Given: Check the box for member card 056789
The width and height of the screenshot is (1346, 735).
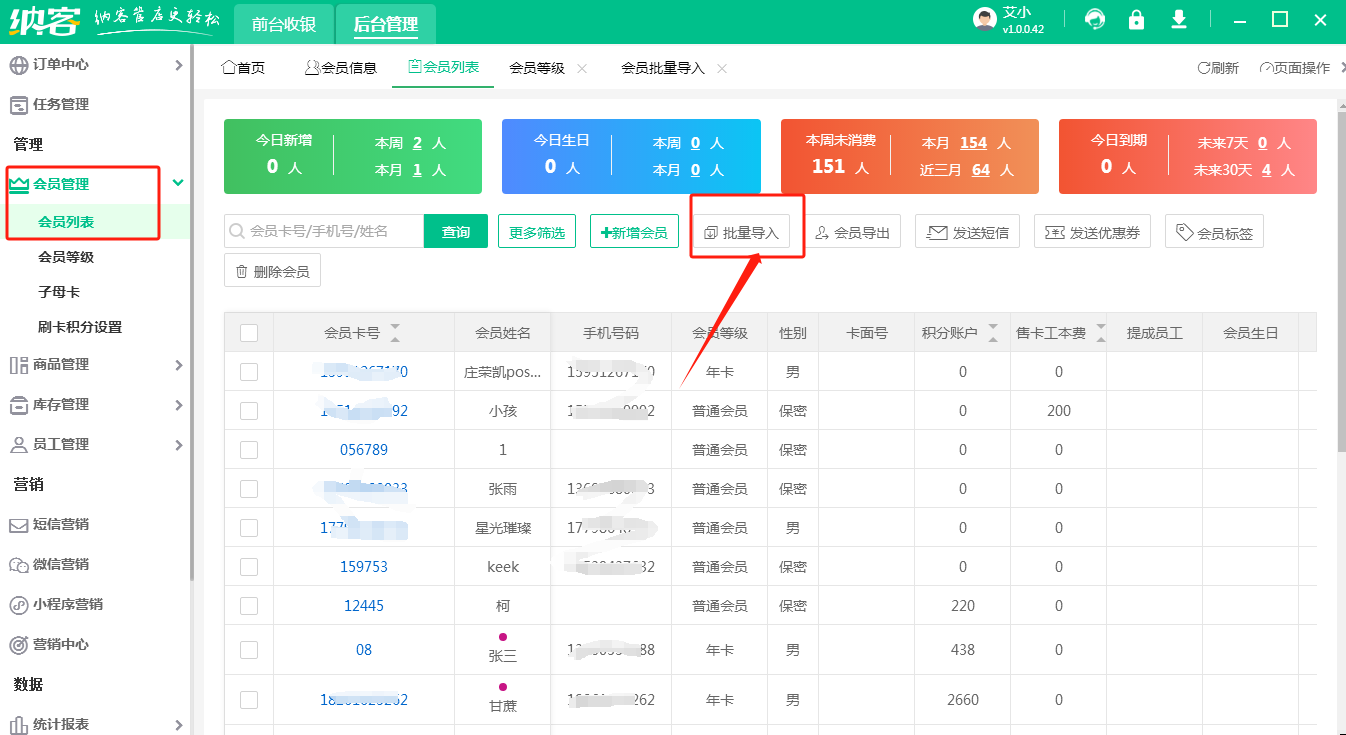Looking at the screenshot, I should 249,450.
